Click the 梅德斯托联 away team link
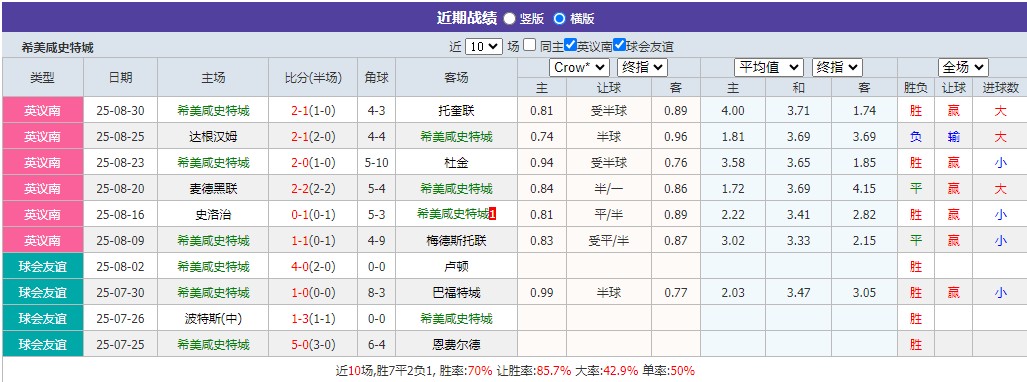 (456, 240)
